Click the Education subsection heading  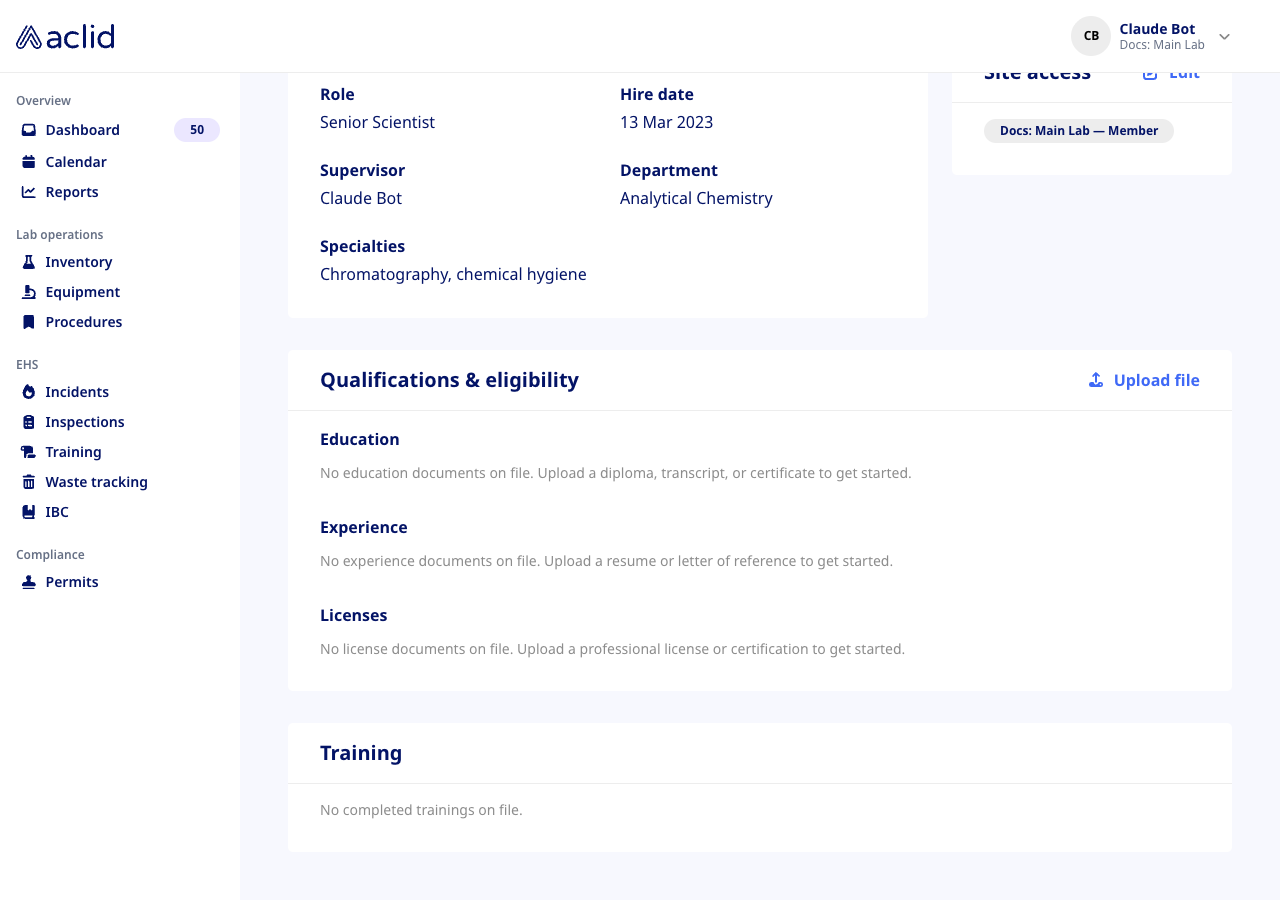click(x=359, y=439)
